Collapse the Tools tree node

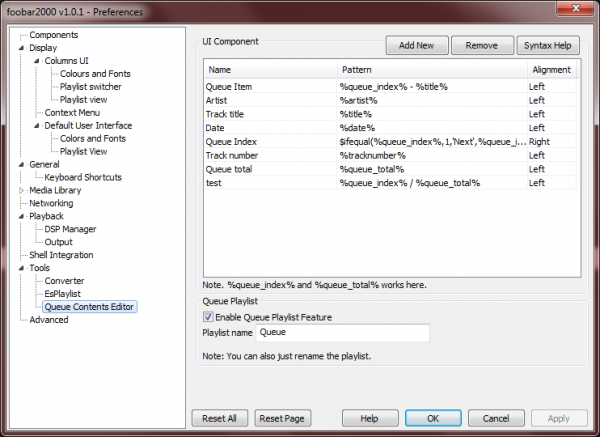(22, 268)
